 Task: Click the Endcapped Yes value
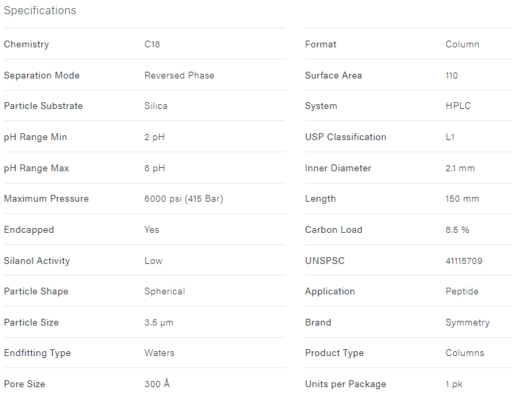(152, 230)
